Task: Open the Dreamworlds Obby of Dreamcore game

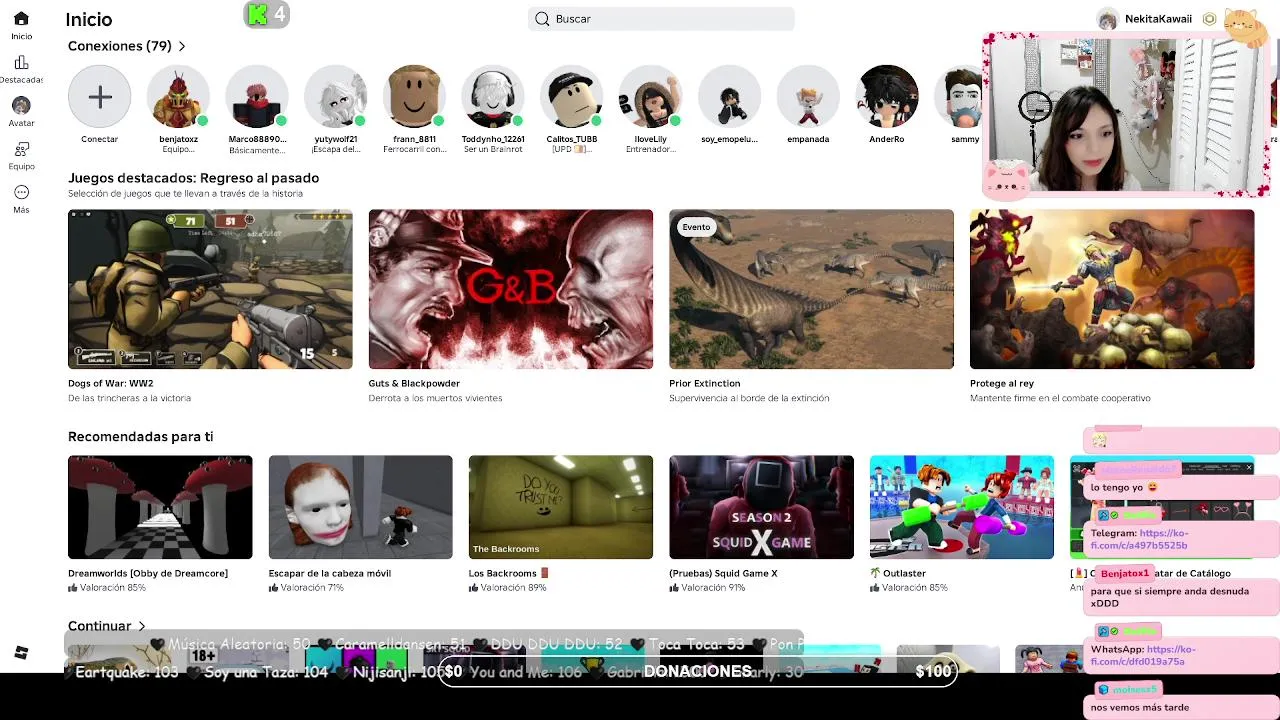Action: pos(160,507)
